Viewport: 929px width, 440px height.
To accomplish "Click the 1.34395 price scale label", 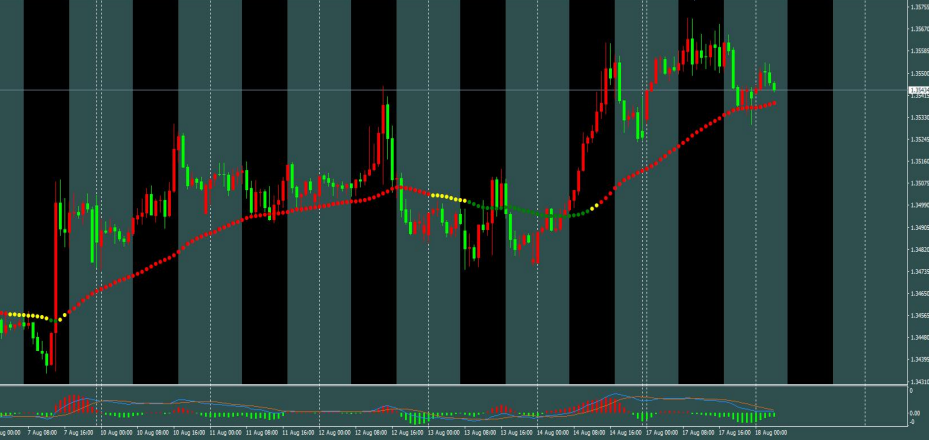I will [920, 359].
